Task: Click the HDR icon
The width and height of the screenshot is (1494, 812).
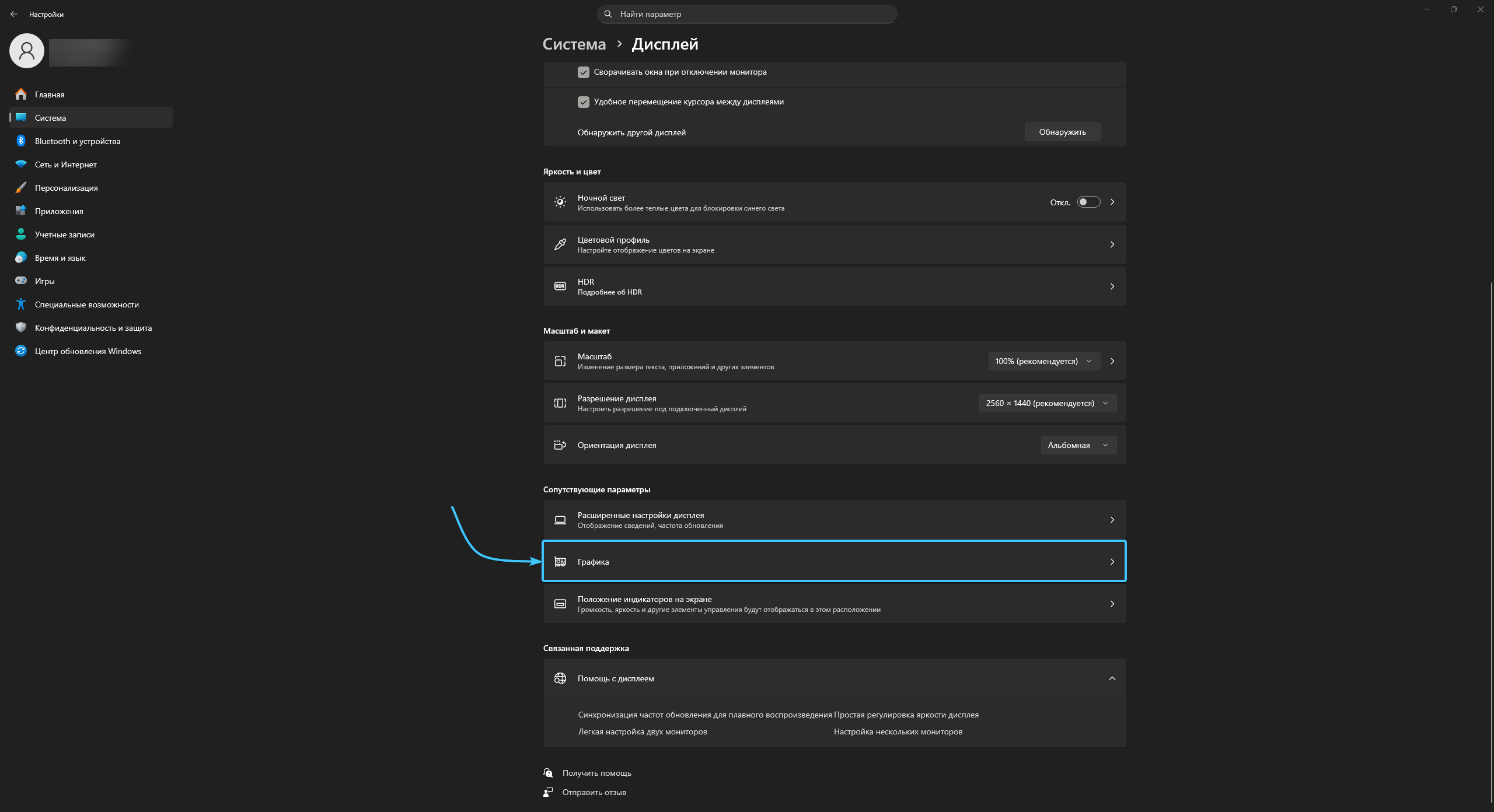Action: pos(560,286)
